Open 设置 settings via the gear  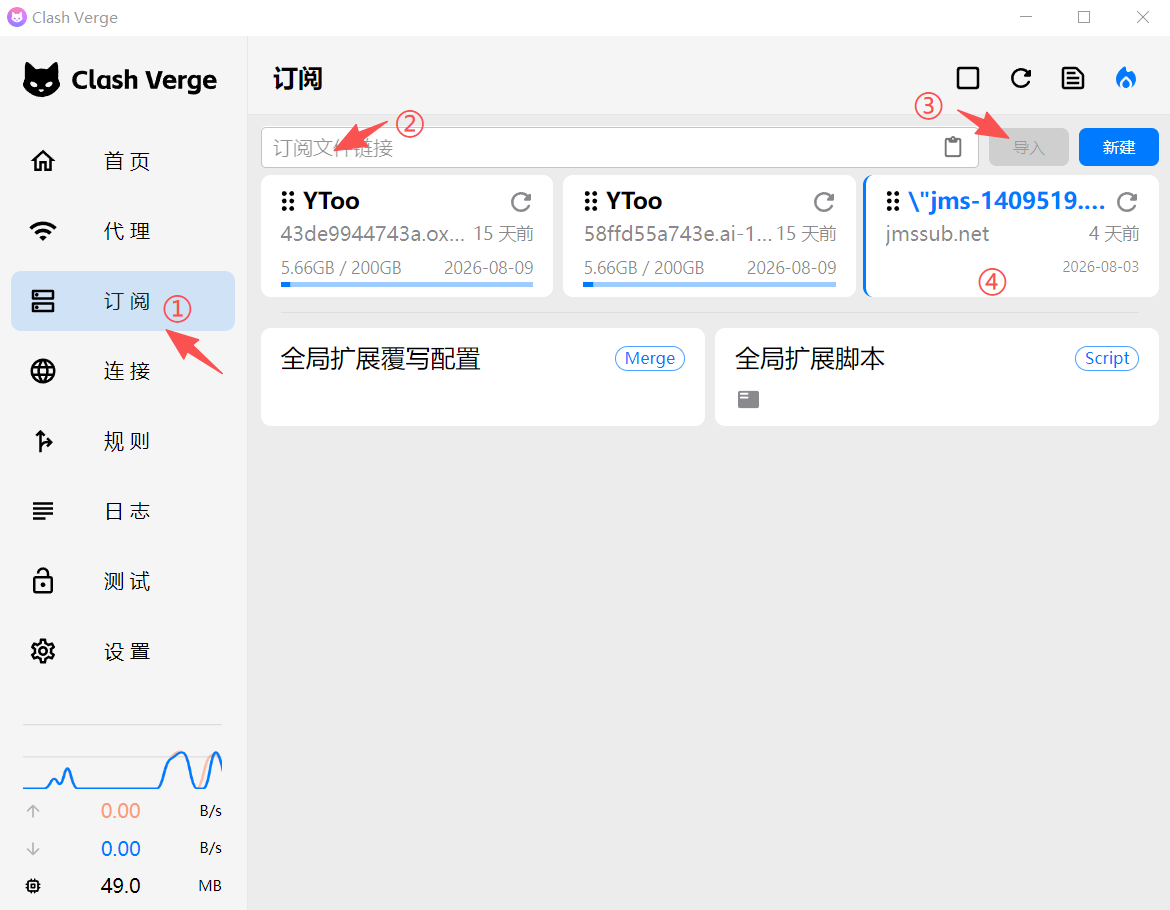[x=43, y=651]
